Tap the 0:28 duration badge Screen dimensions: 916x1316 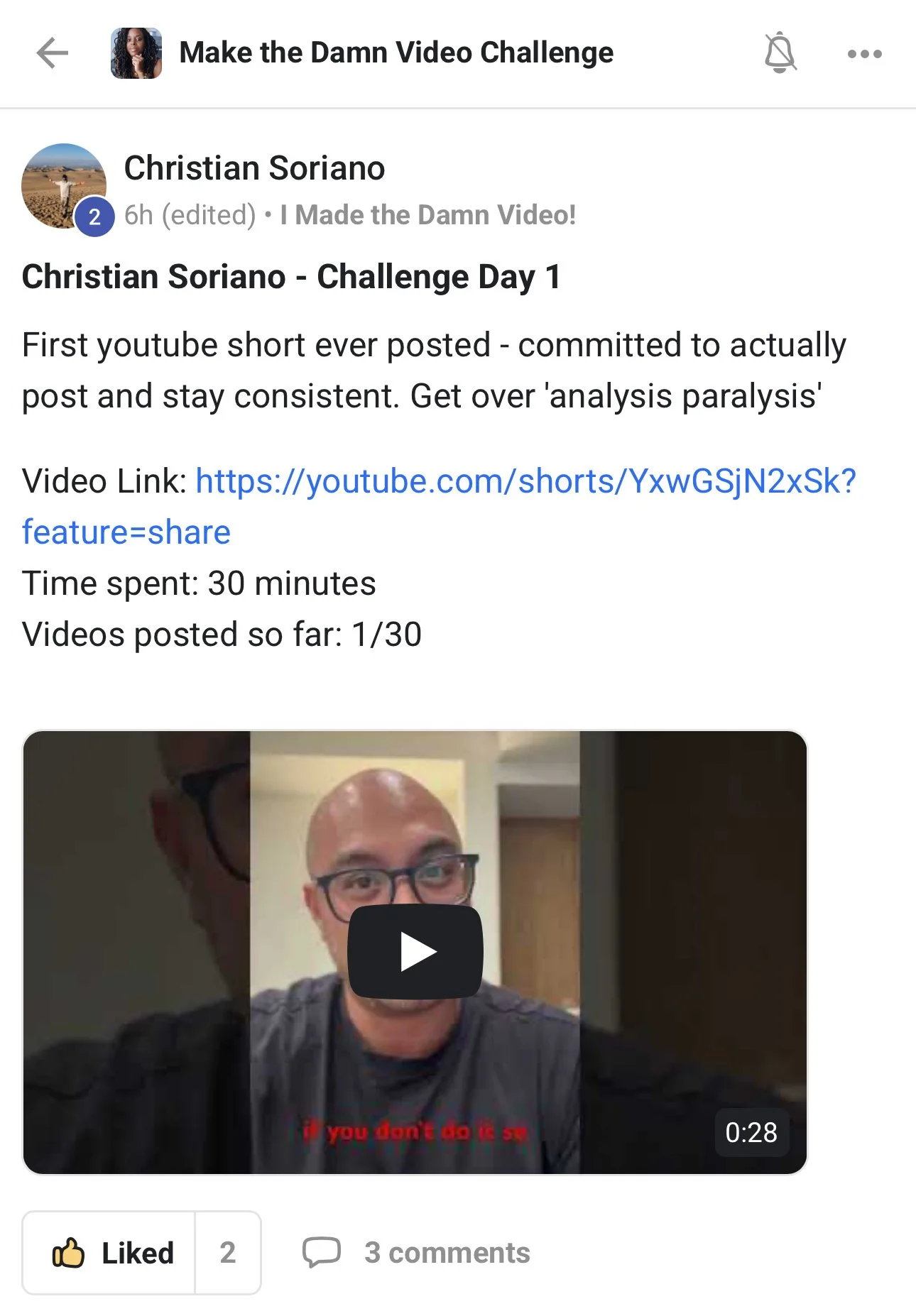point(751,1132)
